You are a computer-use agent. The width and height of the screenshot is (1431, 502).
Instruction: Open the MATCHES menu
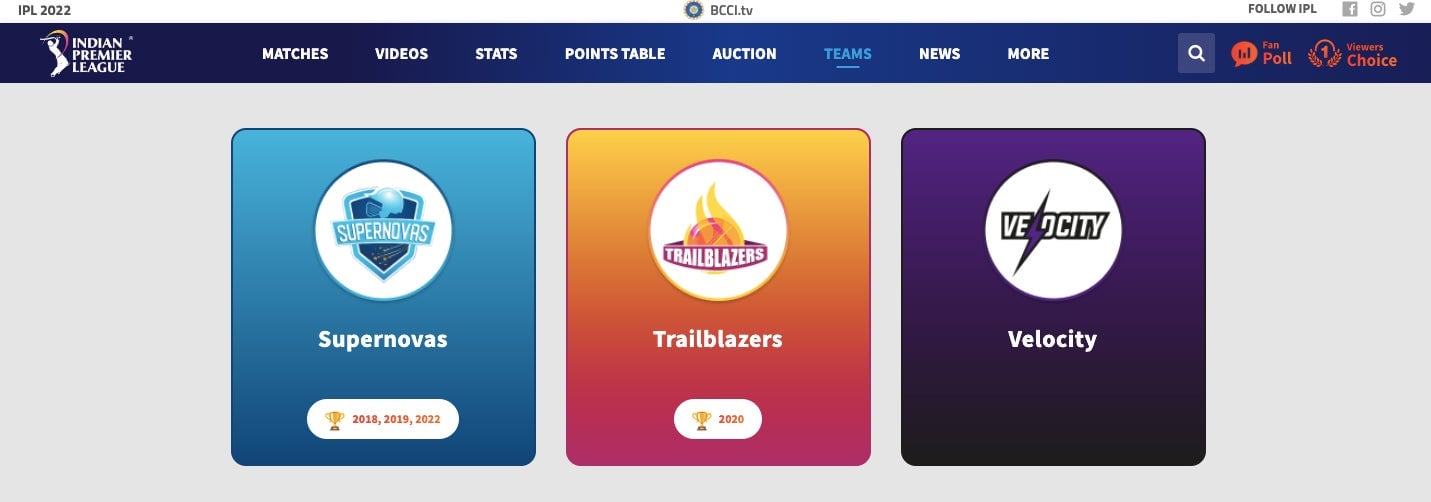click(x=295, y=54)
